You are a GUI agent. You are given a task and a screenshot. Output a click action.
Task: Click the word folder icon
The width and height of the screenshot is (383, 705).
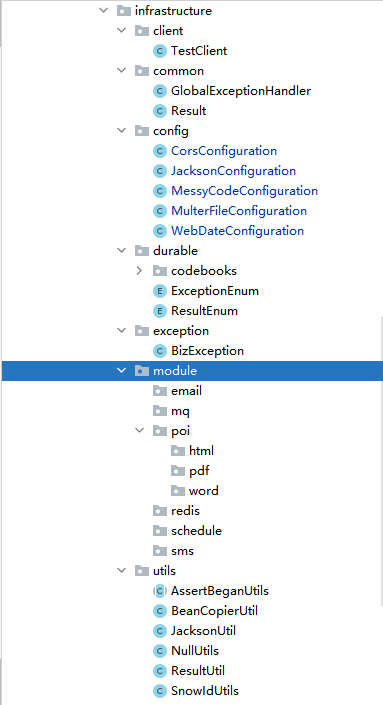click(x=178, y=491)
